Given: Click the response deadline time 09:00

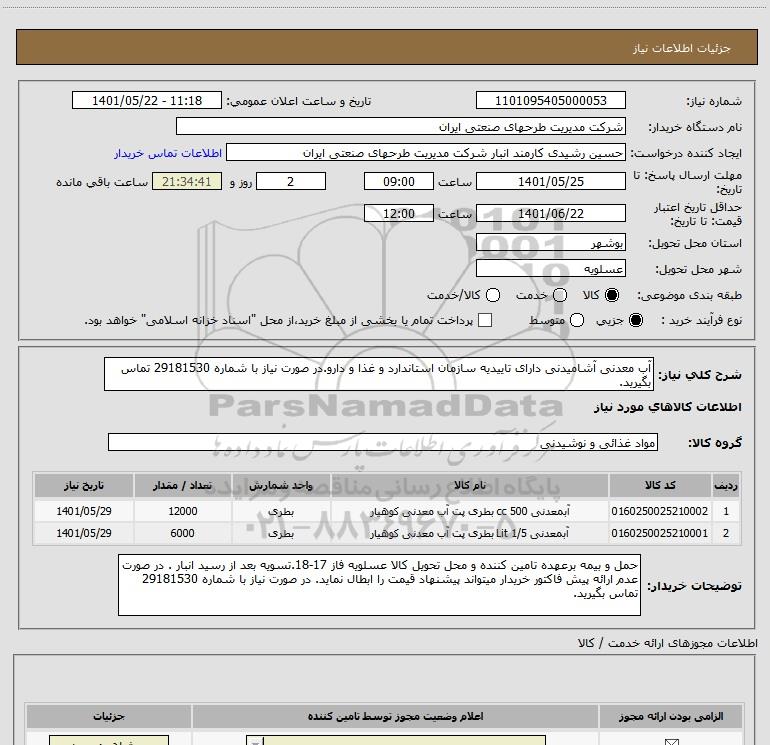Looking at the screenshot, I should pos(399,181).
